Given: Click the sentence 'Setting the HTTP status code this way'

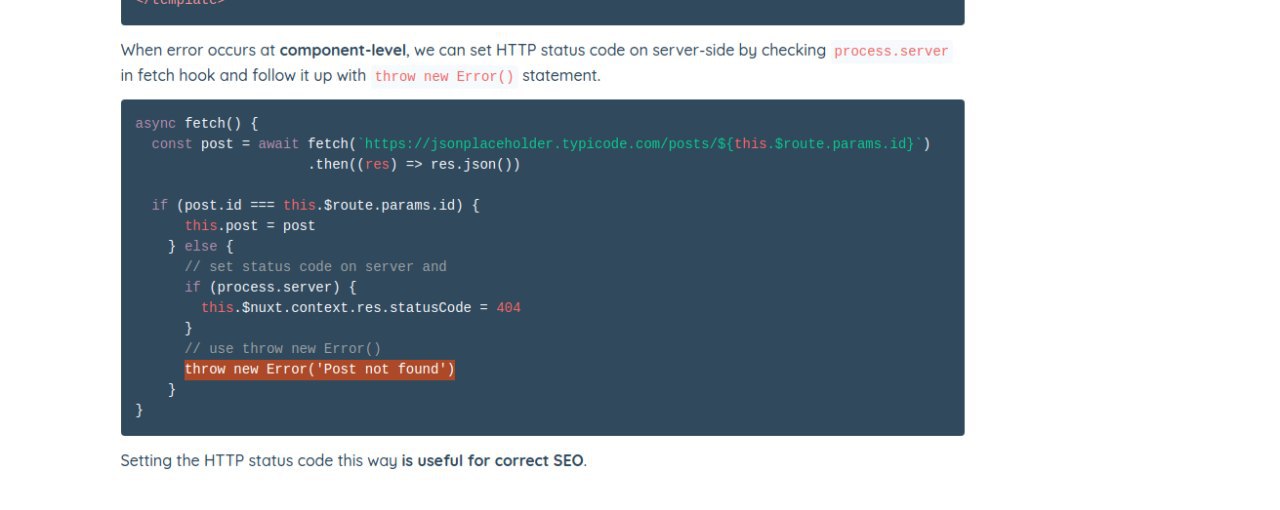Looking at the screenshot, I should 259,461.
